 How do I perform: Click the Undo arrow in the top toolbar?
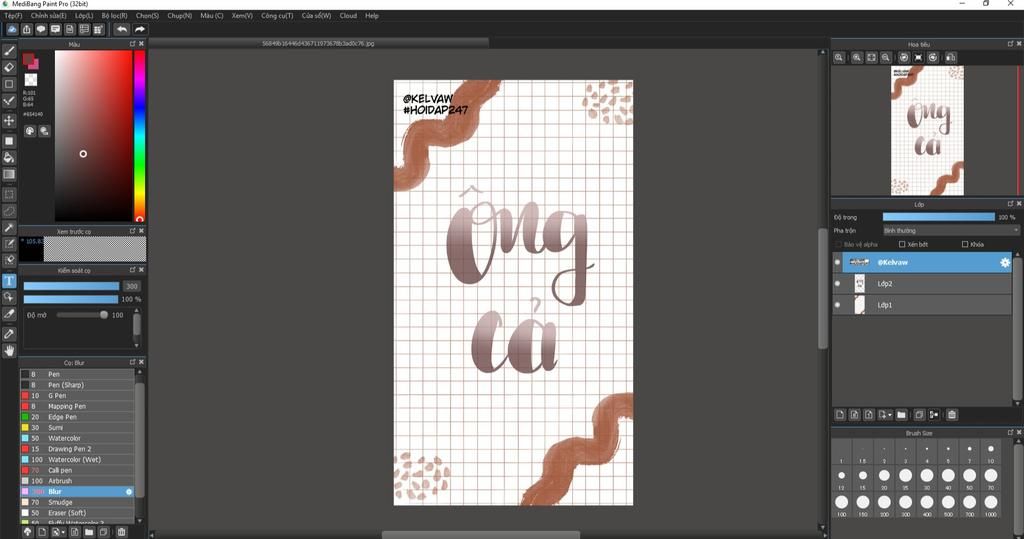pyautogui.click(x=121, y=30)
